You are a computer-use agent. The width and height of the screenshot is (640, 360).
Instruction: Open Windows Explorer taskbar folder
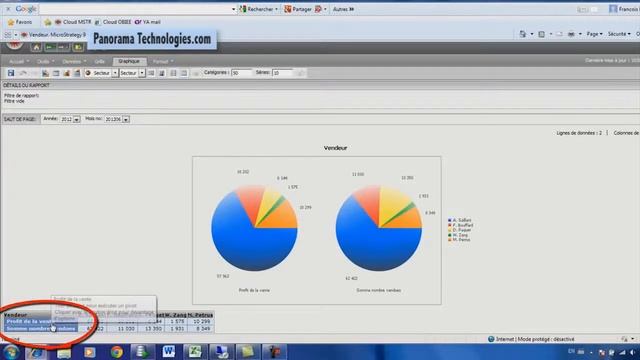[x=63, y=352]
